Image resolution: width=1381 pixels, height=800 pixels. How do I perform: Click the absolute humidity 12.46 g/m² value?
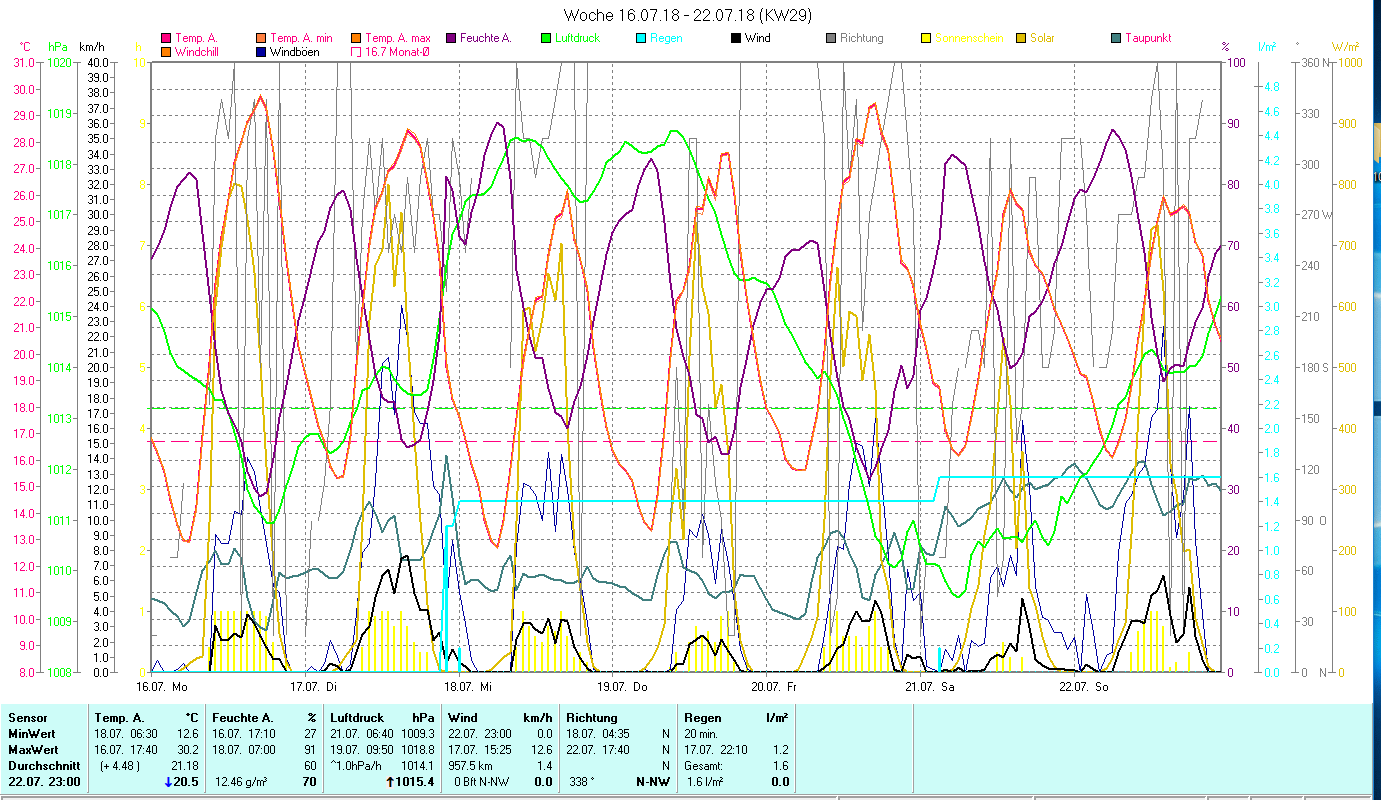click(243, 782)
